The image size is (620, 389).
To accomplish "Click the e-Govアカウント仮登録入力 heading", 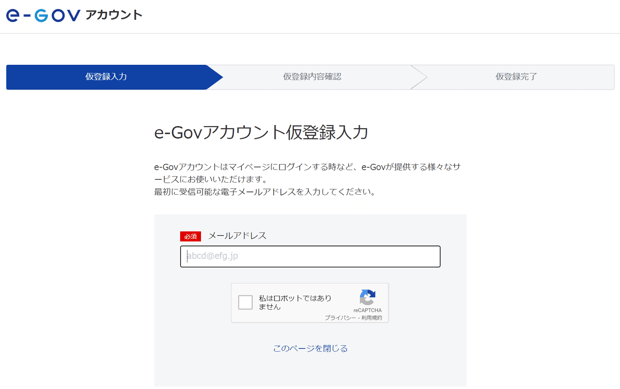I will point(261,132).
